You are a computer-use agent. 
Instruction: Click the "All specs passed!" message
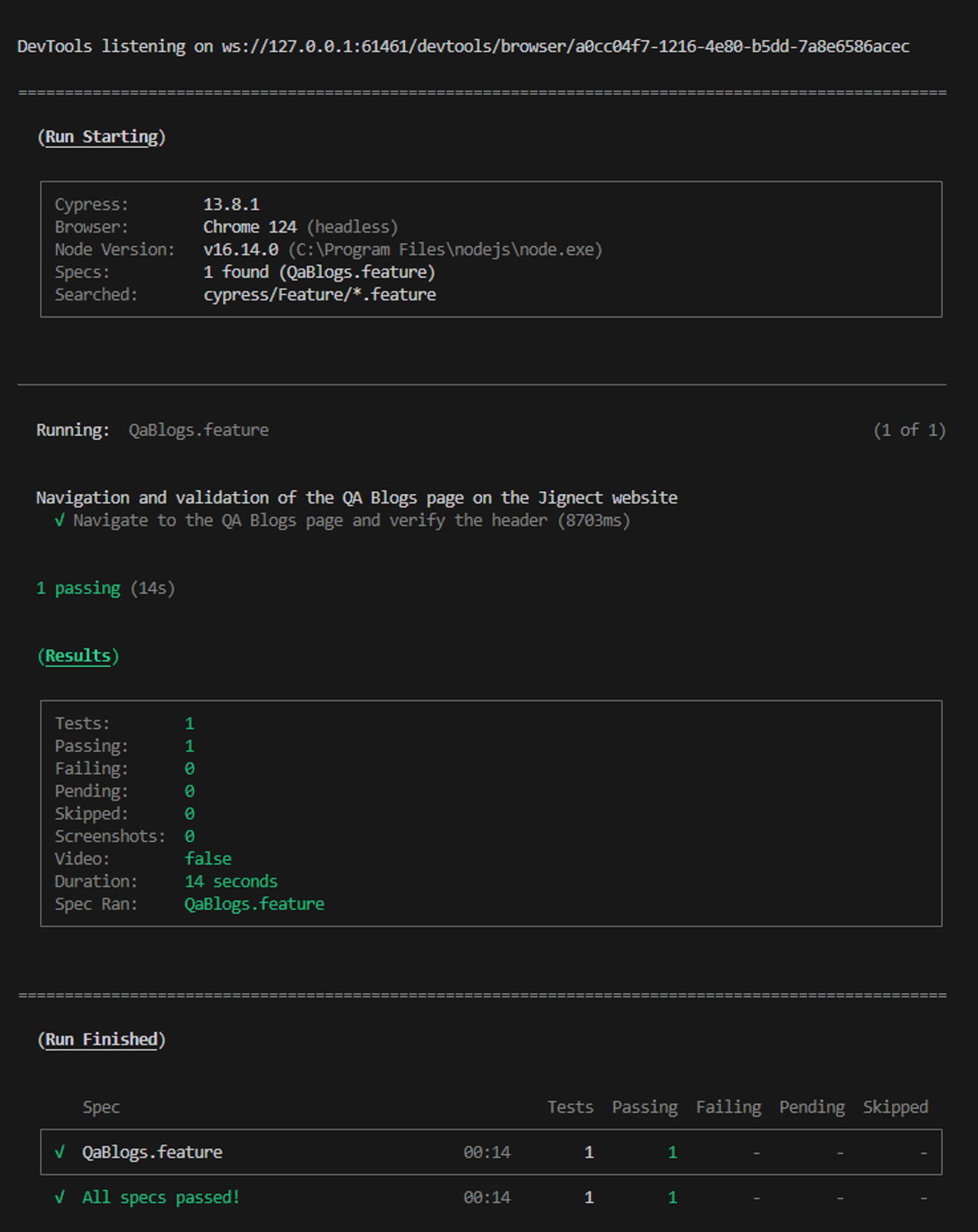click(161, 1198)
